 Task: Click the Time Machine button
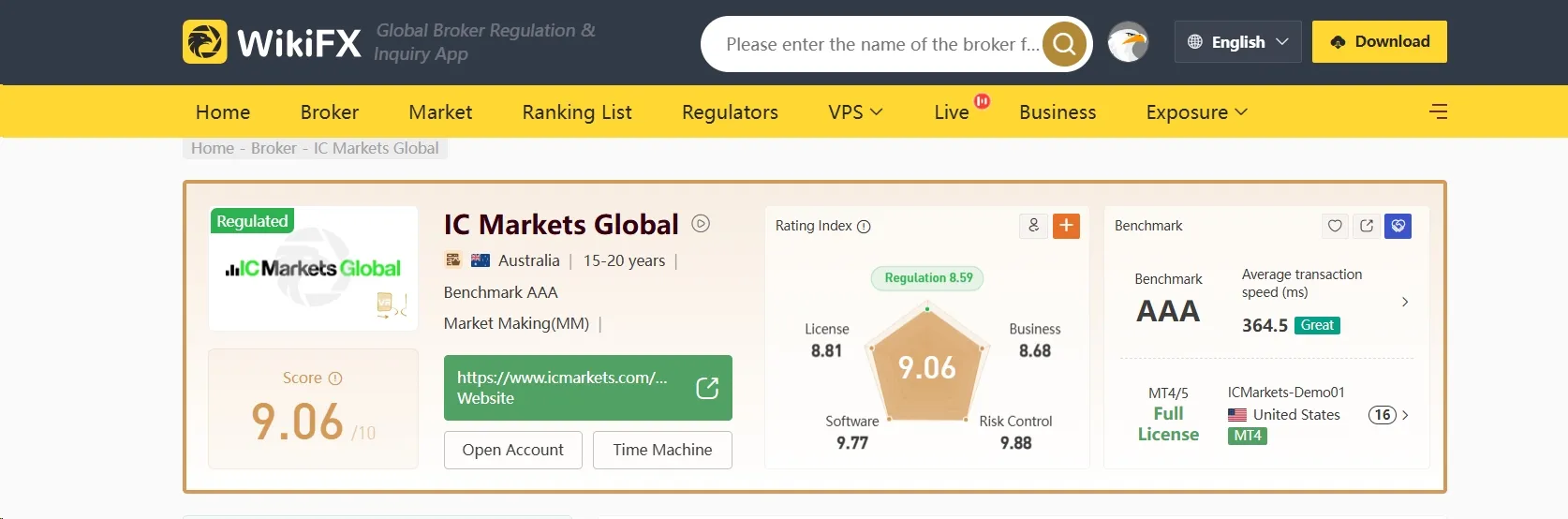click(662, 450)
